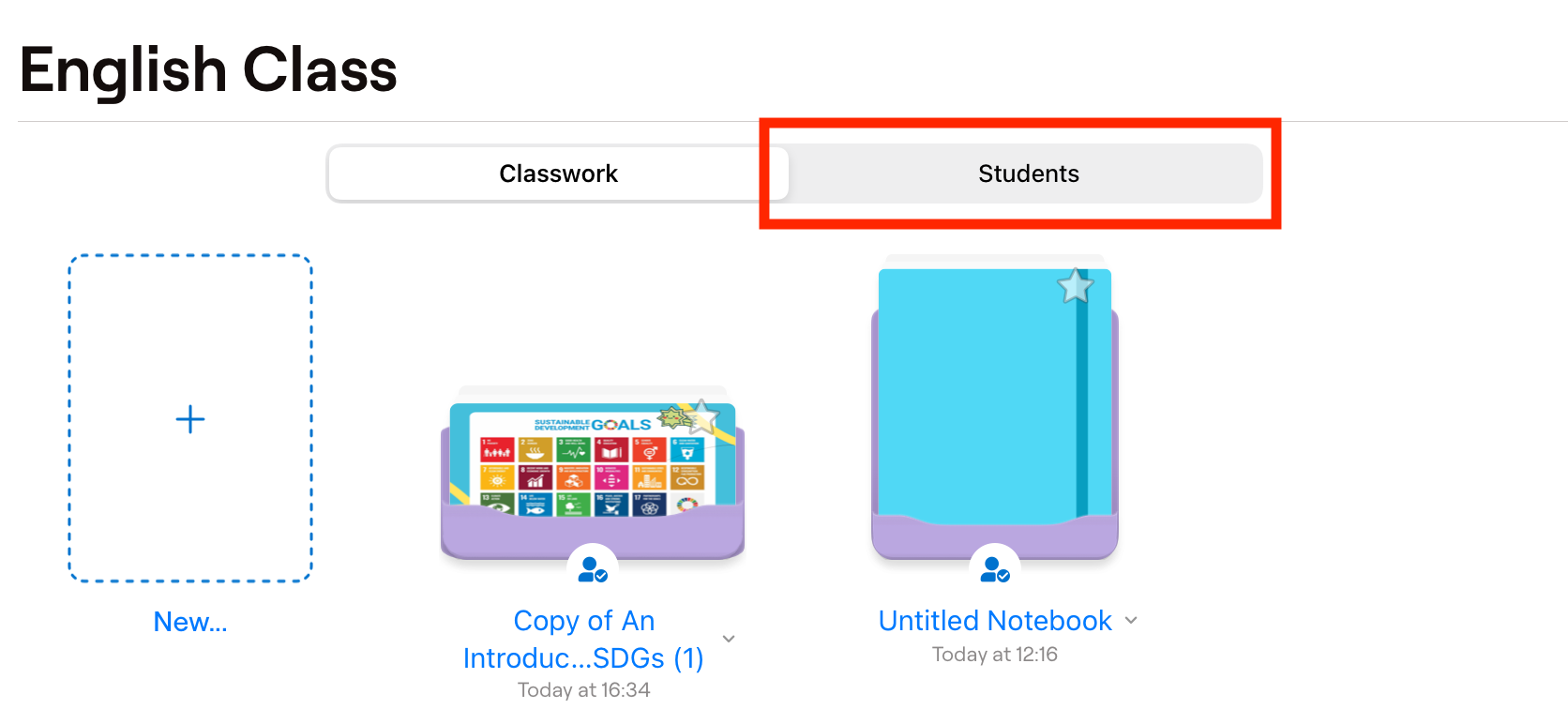Expand the chevron beside Copy of An Introduc...SDGs
Viewport: 1568px width, 709px height.
[x=729, y=639]
